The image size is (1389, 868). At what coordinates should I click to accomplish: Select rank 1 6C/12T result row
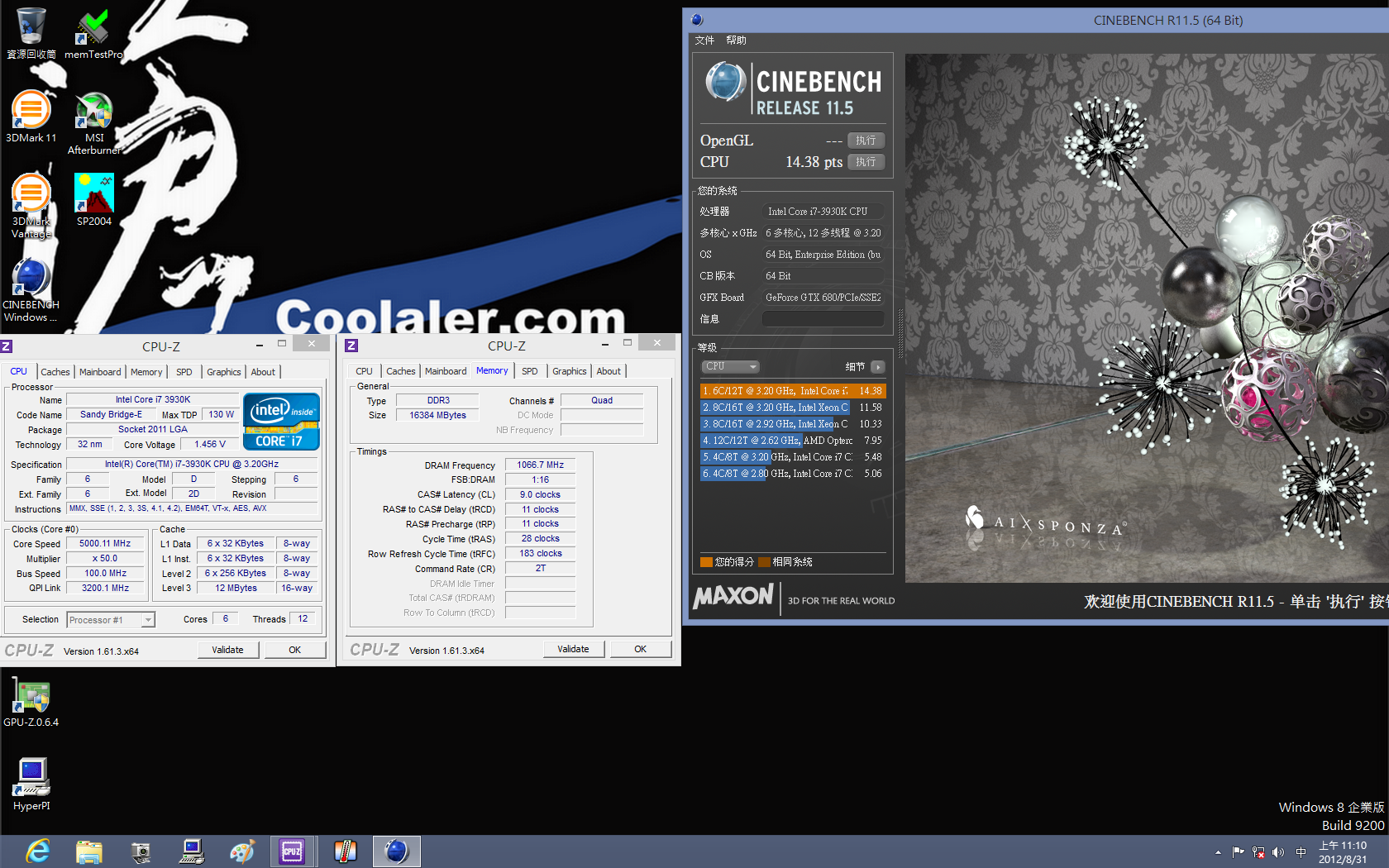tap(793, 391)
